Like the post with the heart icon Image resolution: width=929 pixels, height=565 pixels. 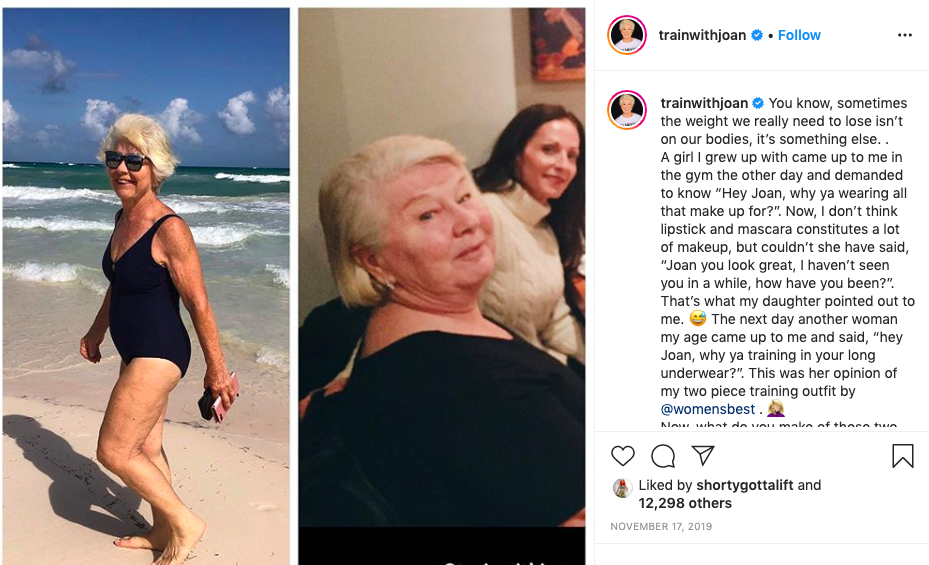click(623, 456)
